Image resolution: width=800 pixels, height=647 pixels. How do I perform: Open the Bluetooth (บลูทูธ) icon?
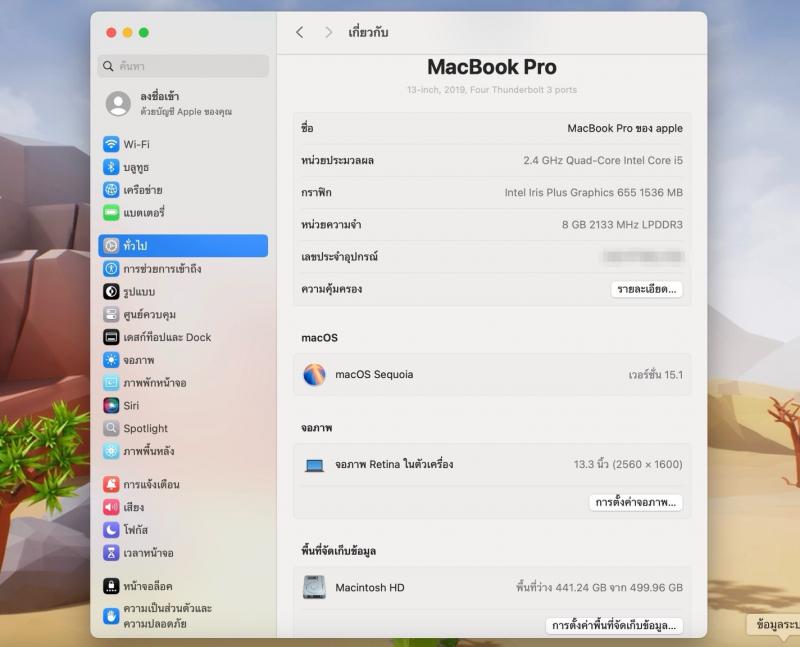click(111, 167)
